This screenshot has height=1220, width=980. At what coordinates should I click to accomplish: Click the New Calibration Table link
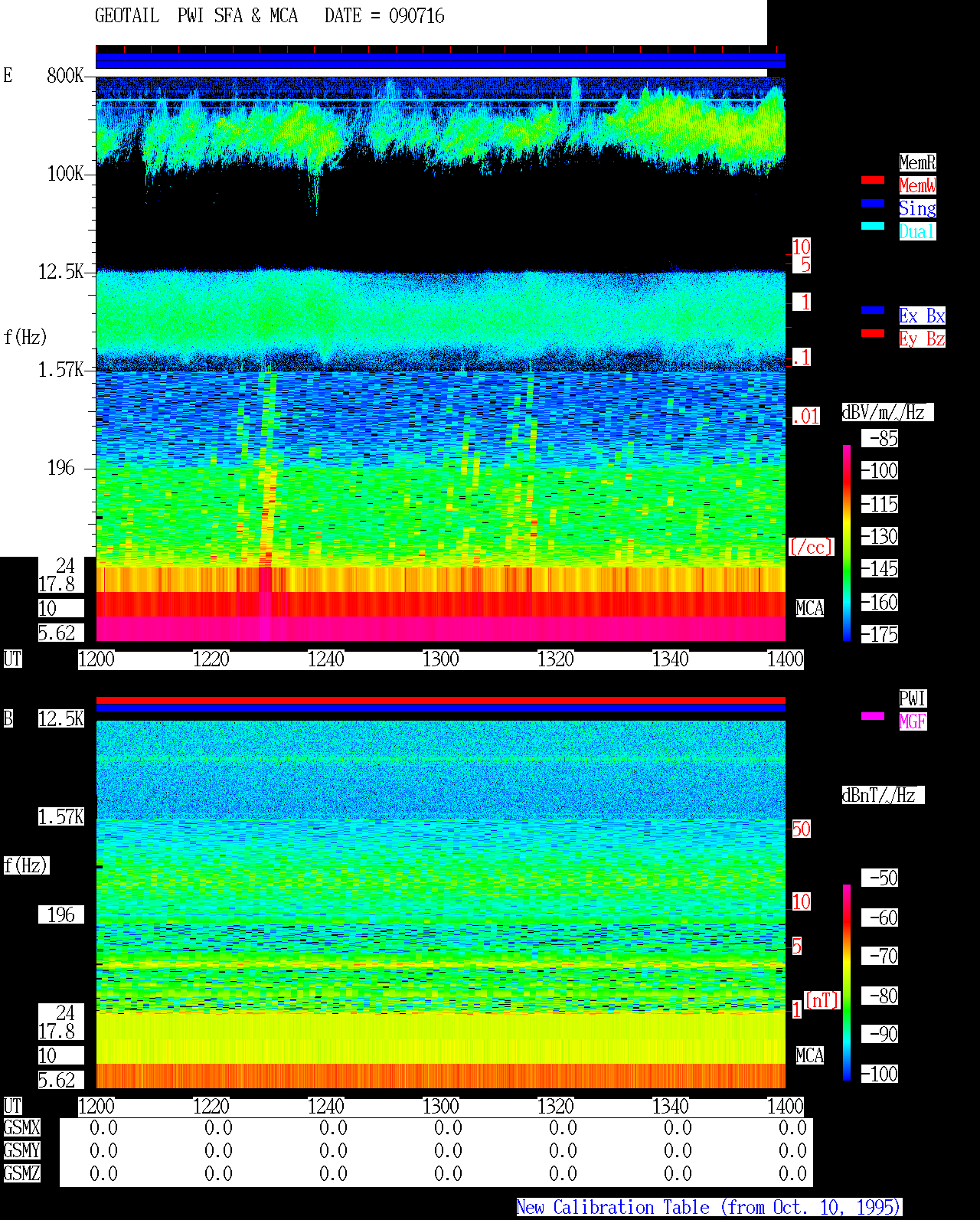pos(709,1207)
